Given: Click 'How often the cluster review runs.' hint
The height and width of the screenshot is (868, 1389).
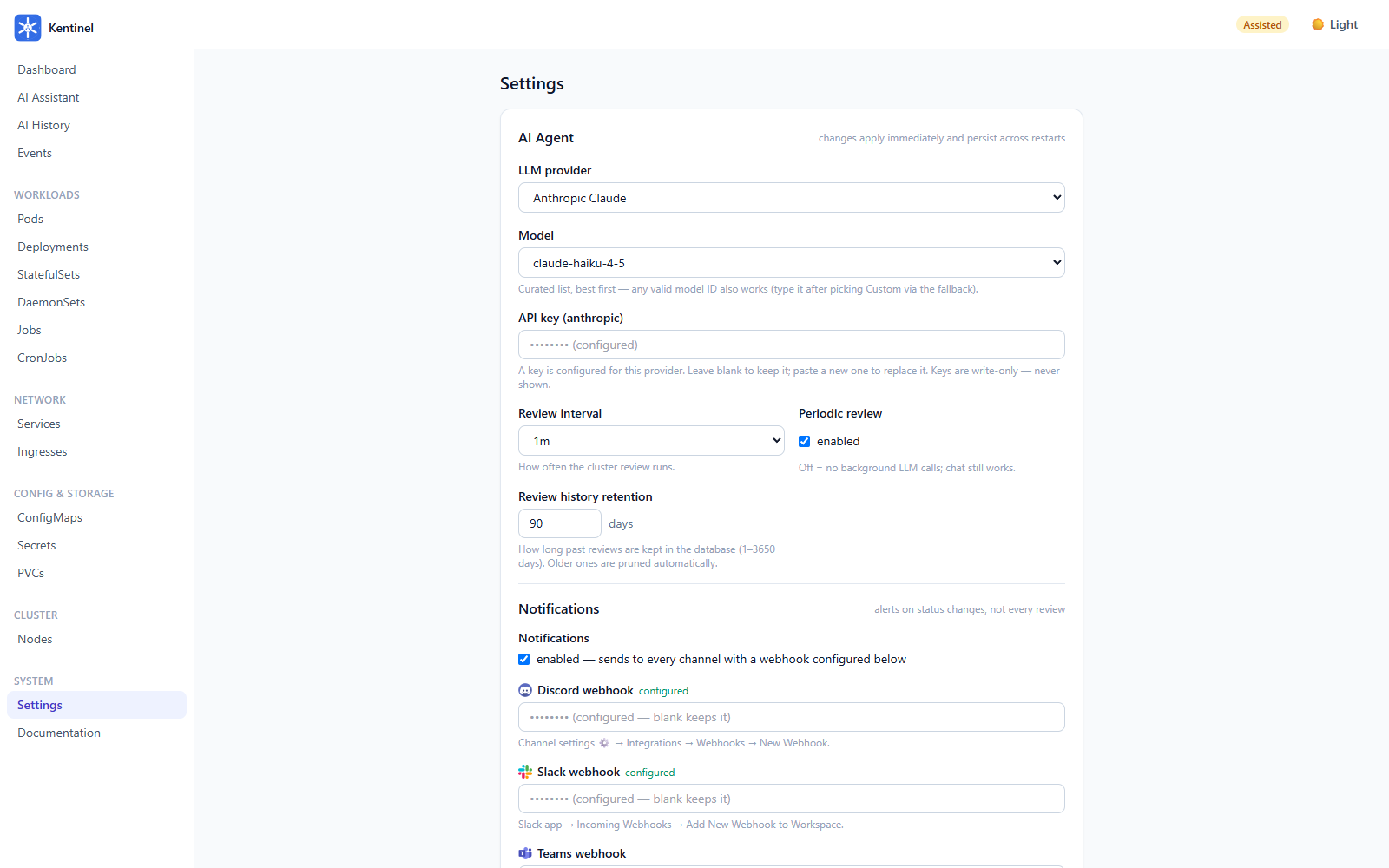Looking at the screenshot, I should pos(596,467).
